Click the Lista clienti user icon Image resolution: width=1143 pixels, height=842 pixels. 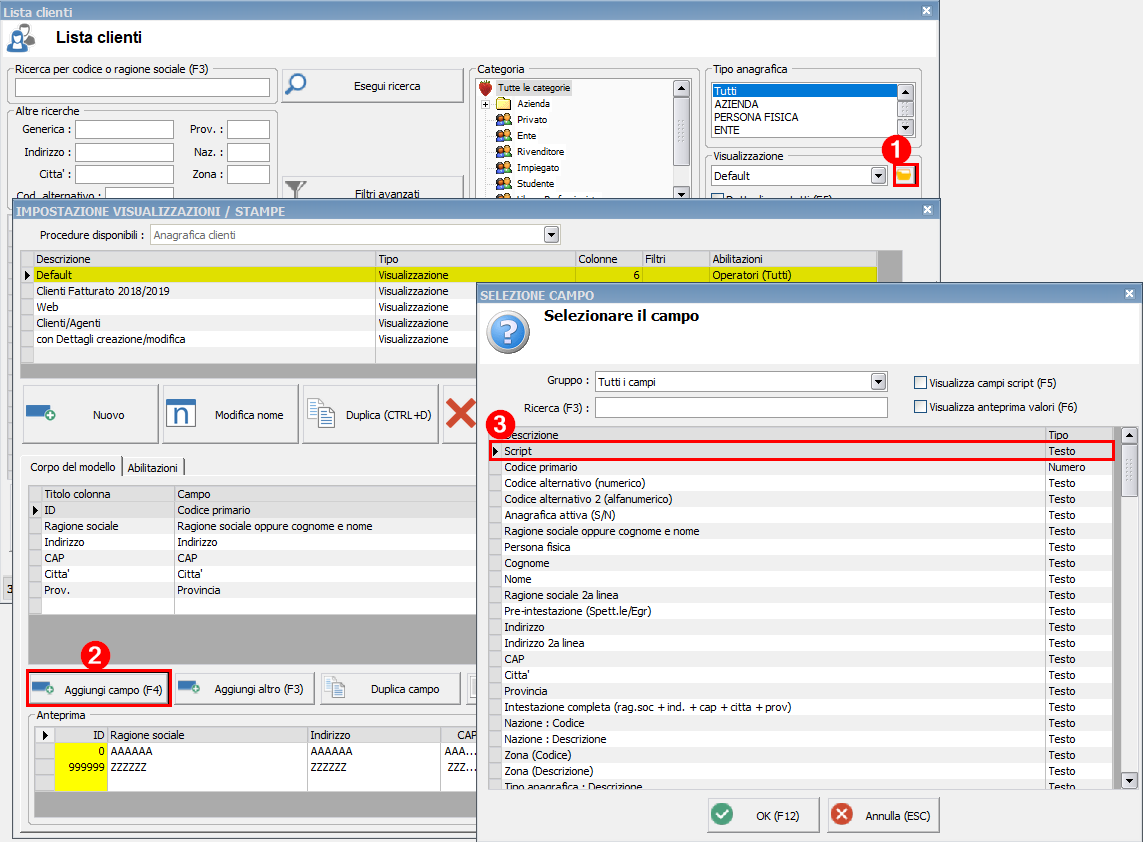point(21,39)
